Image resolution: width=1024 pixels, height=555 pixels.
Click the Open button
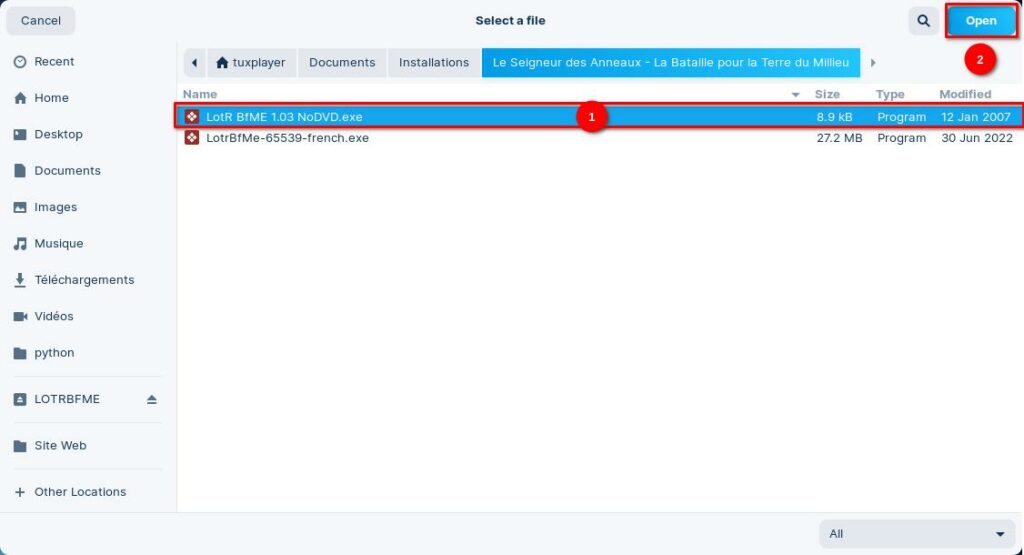(980, 21)
